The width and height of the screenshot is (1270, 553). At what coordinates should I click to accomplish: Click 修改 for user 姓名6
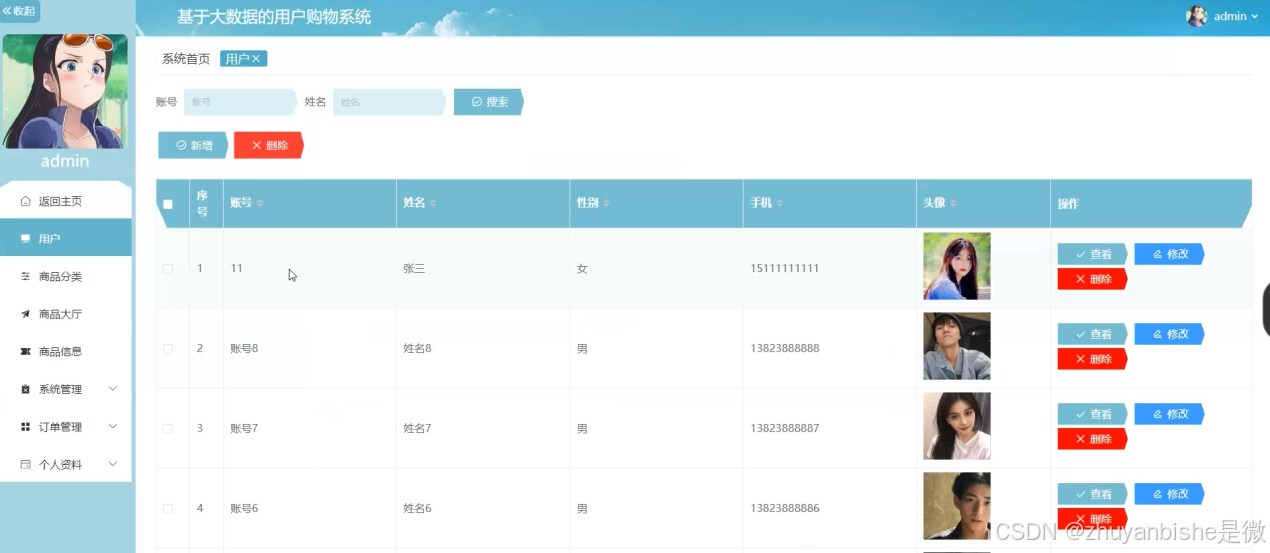(1169, 494)
